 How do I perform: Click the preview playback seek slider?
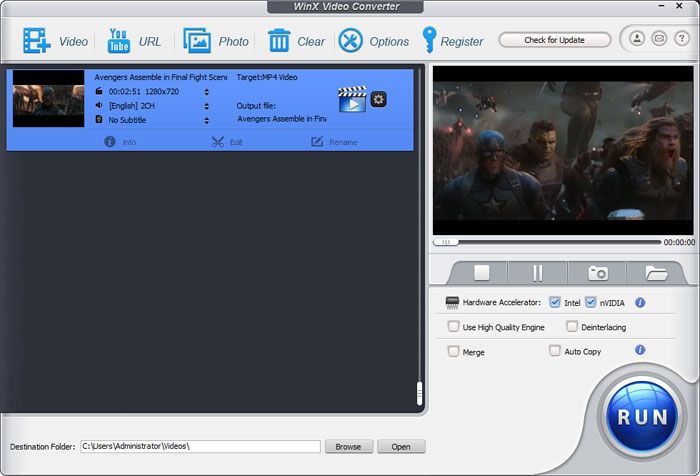[548, 242]
